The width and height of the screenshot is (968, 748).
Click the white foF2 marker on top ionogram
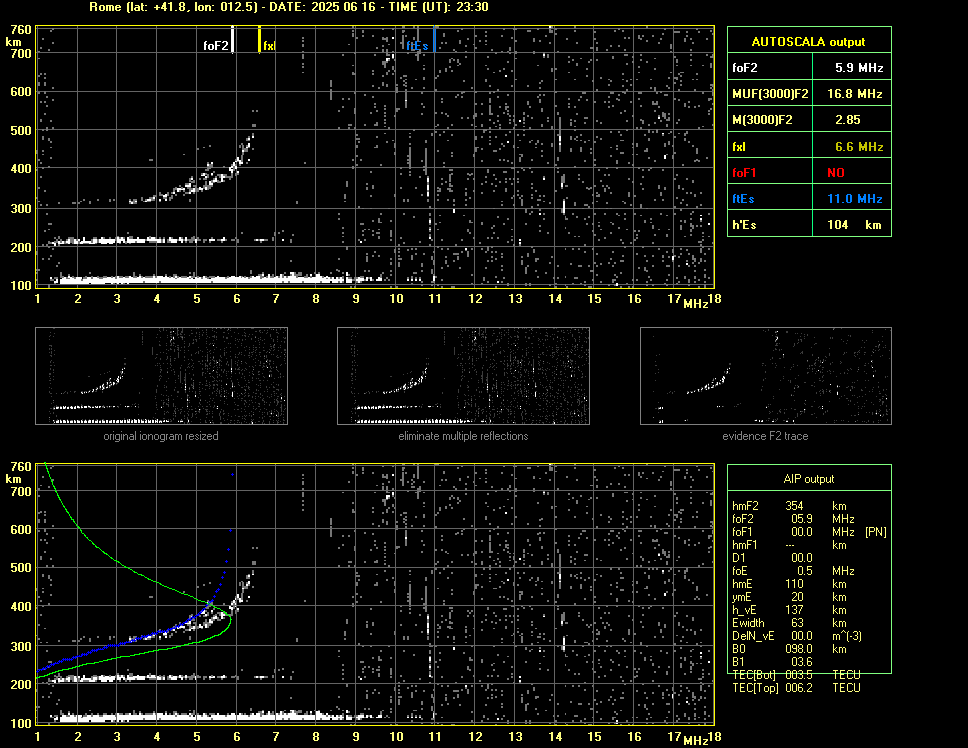point(232,39)
